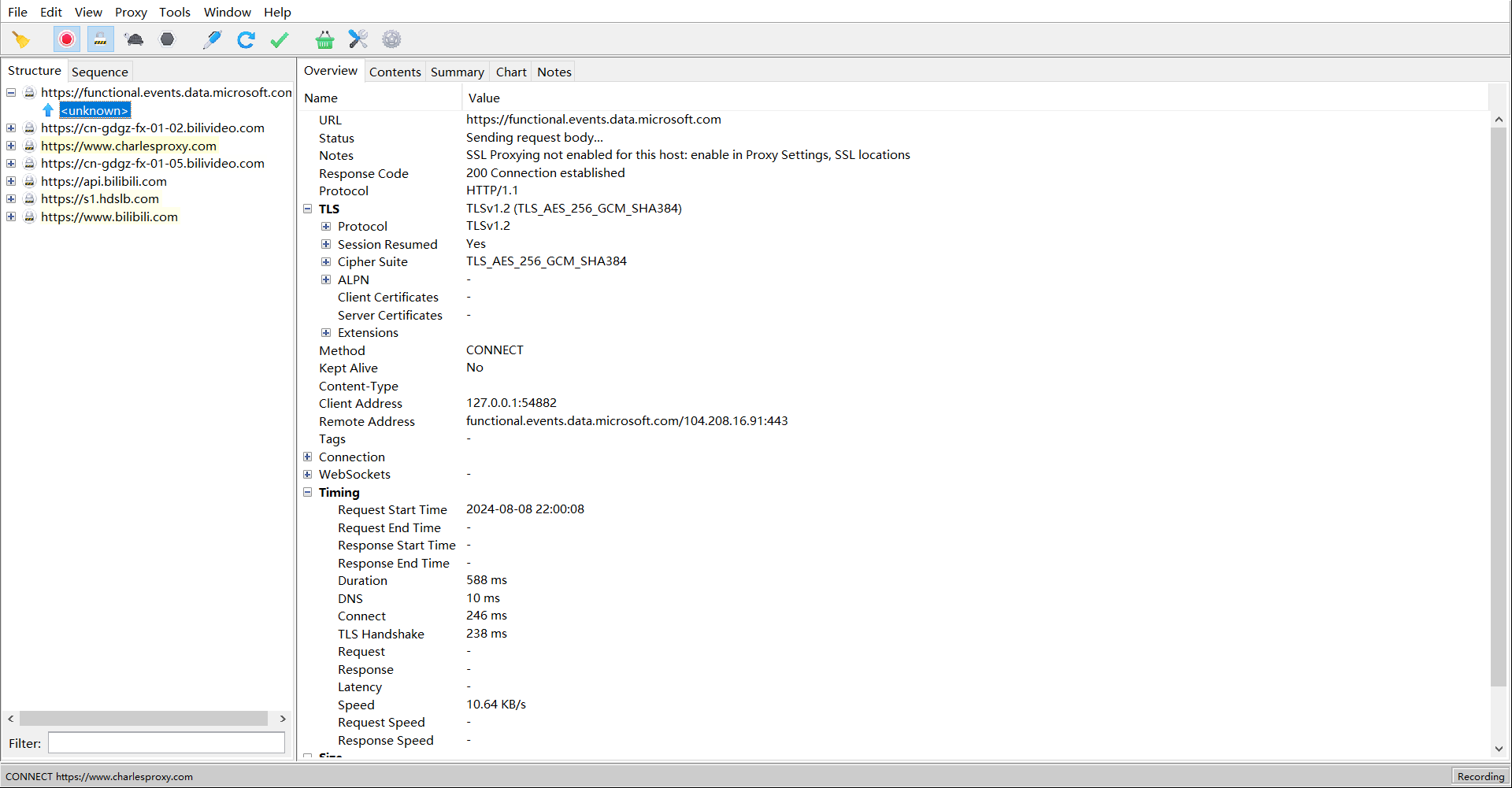Expand the Cipher Suite row
Screen dimensions: 1512x788
tap(327, 261)
